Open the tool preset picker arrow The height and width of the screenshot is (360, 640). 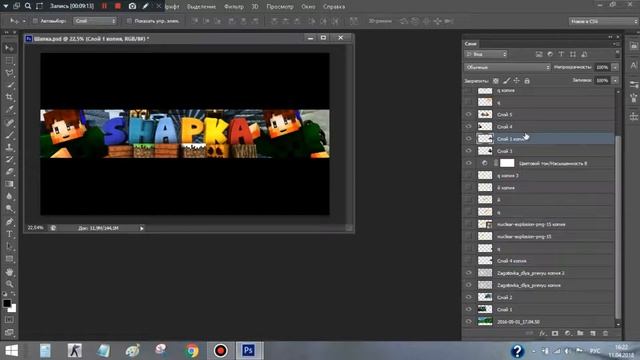pyautogui.click(x=24, y=21)
